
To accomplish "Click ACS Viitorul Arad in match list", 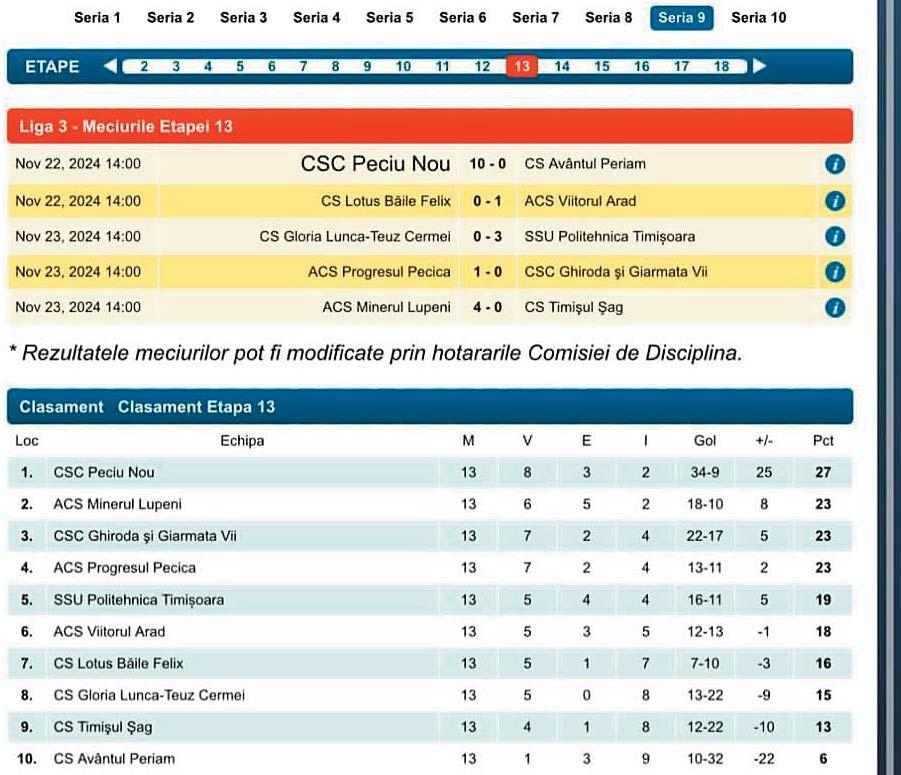I will (580, 201).
